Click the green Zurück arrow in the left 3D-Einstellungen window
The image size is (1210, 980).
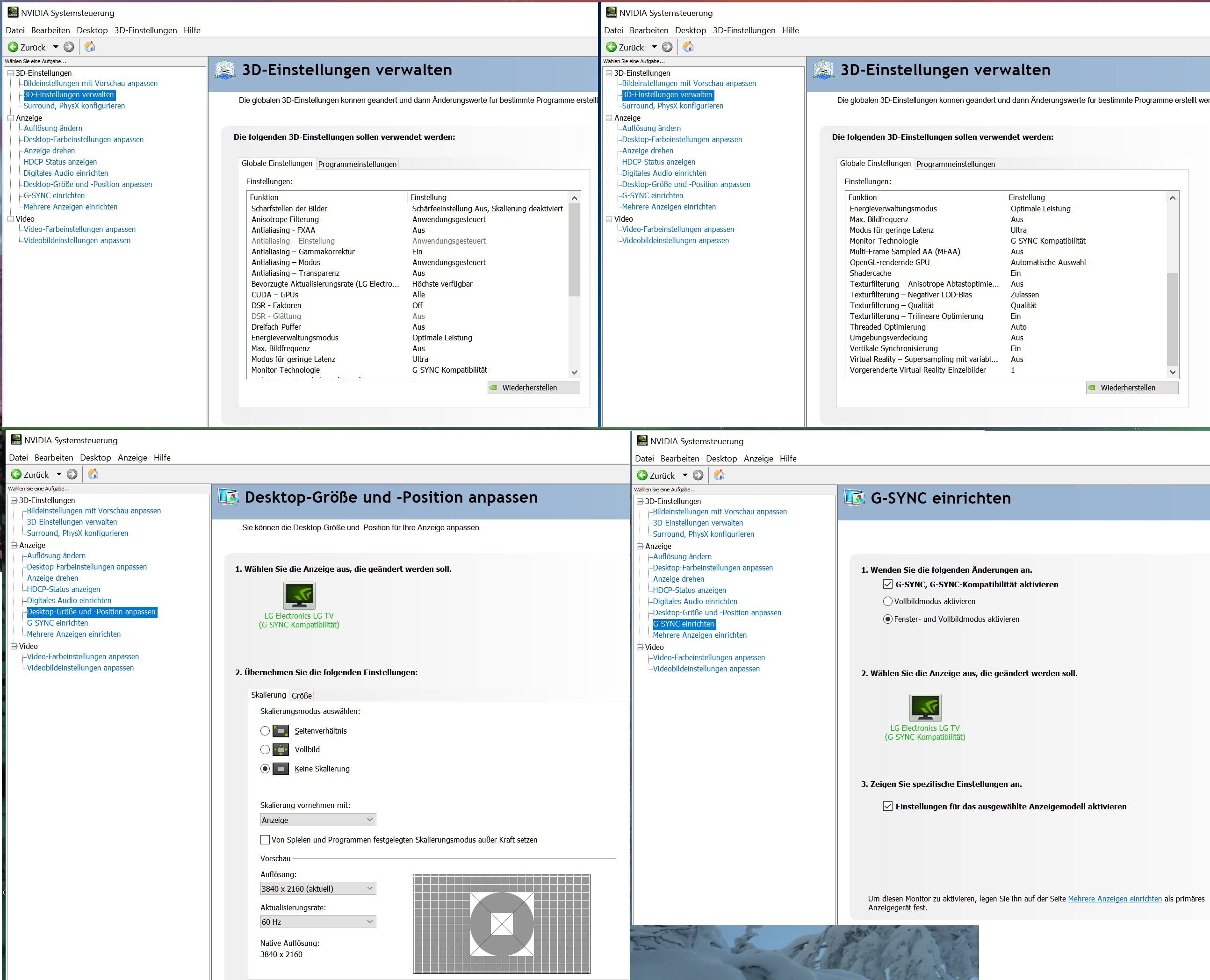13,47
